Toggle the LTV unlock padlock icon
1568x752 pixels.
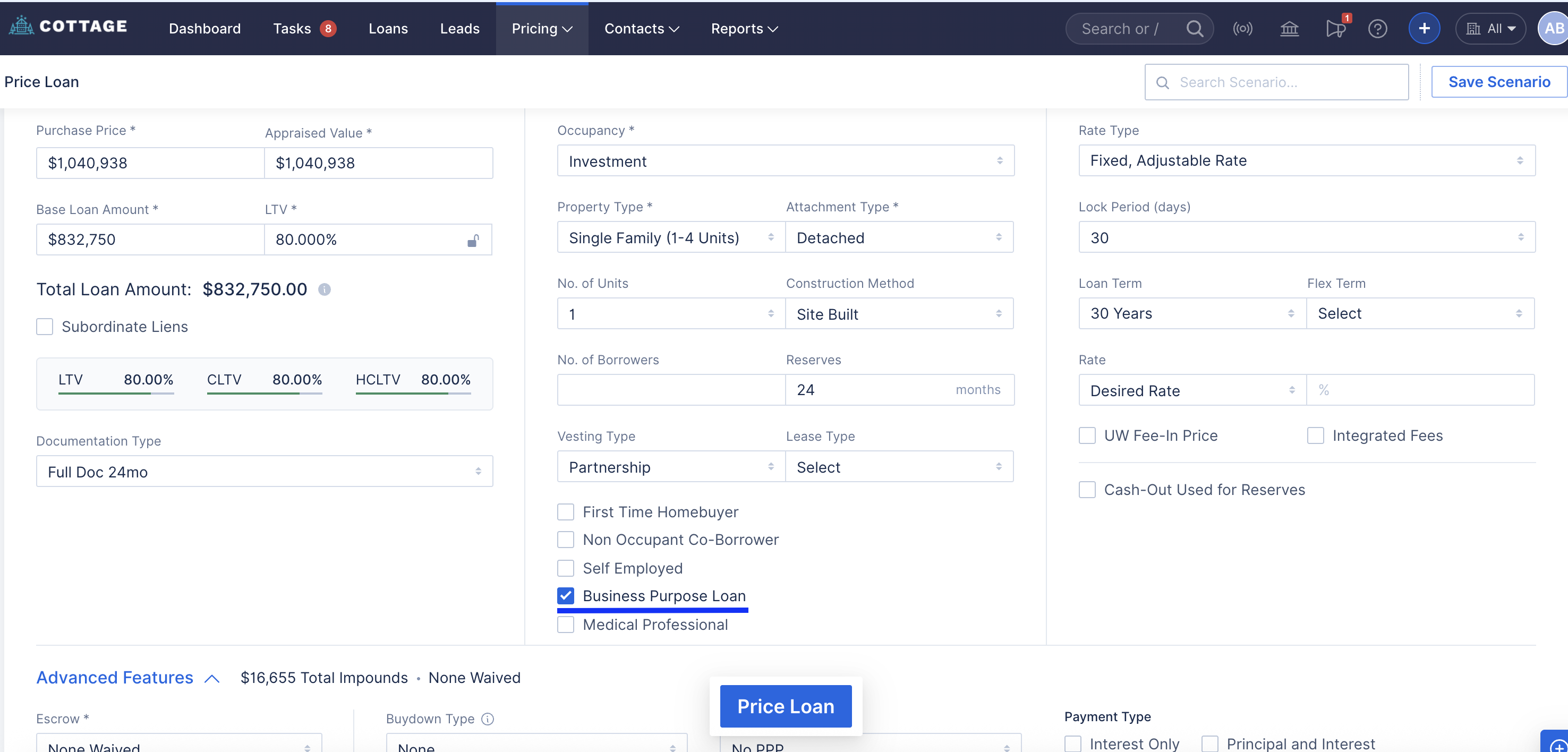pyautogui.click(x=473, y=241)
